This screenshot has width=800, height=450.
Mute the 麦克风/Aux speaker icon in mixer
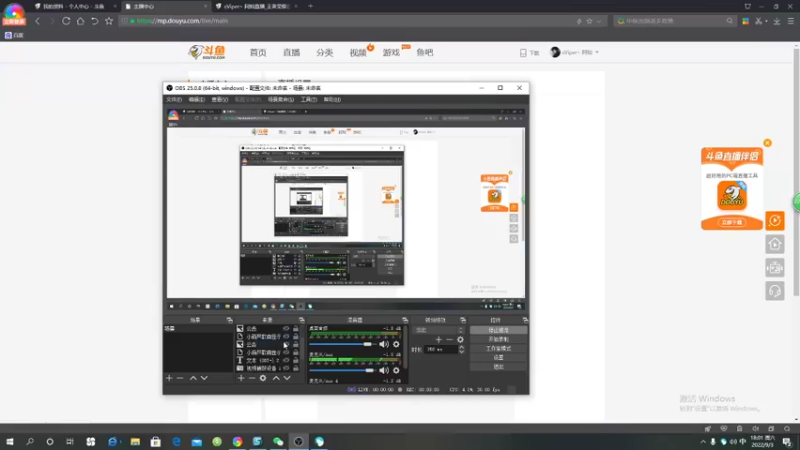click(x=384, y=370)
